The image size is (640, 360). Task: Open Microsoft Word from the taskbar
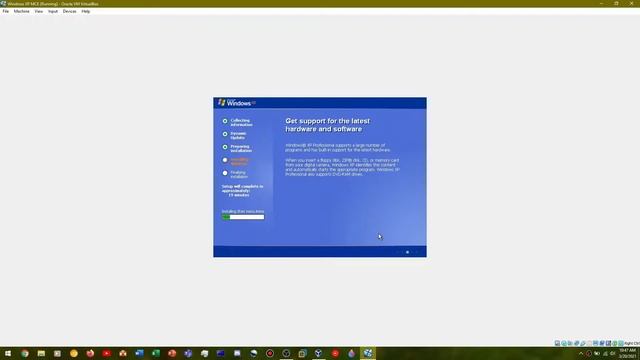tap(139, 353)
